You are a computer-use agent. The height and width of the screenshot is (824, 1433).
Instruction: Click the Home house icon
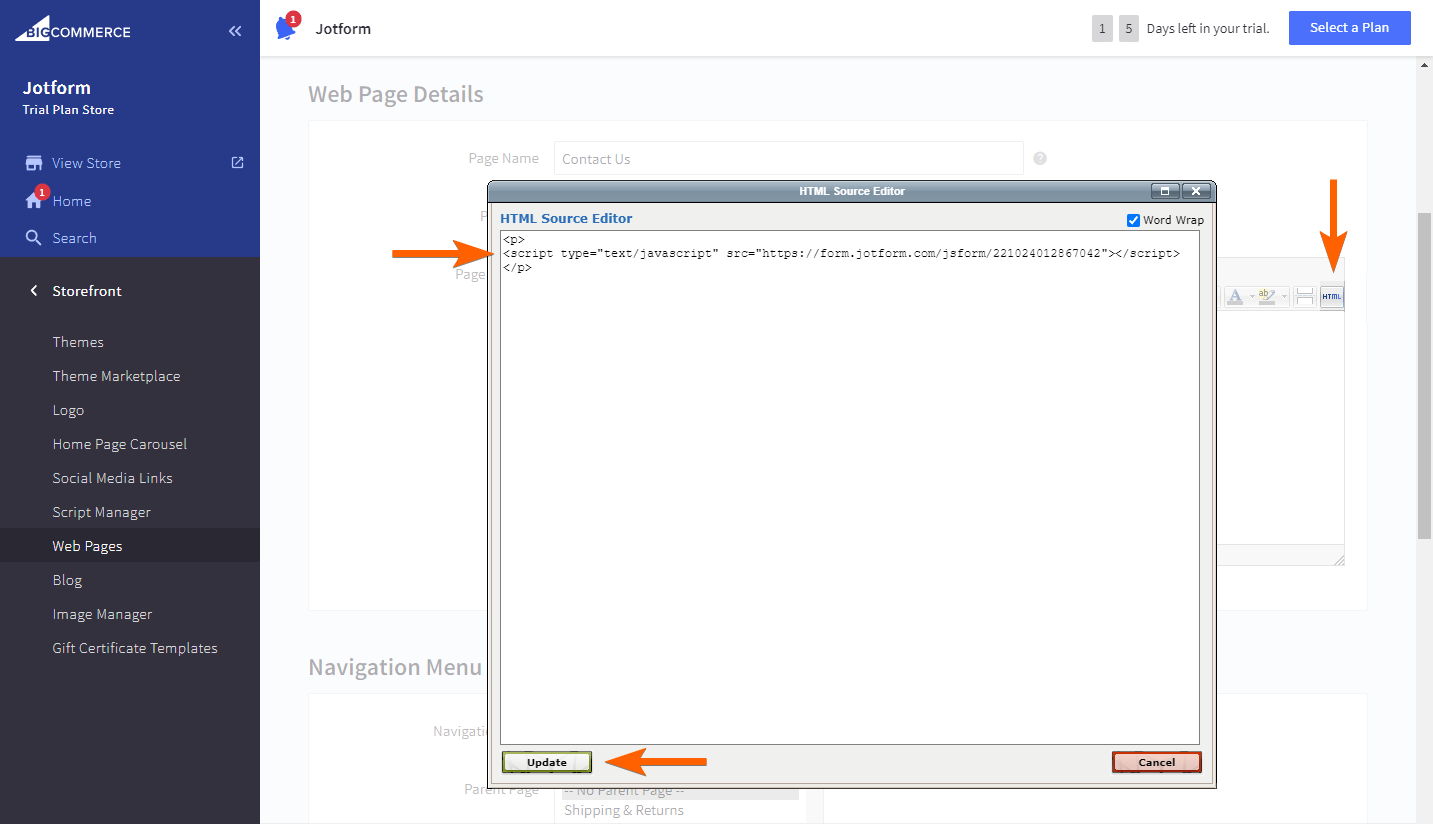pos(34,201)
